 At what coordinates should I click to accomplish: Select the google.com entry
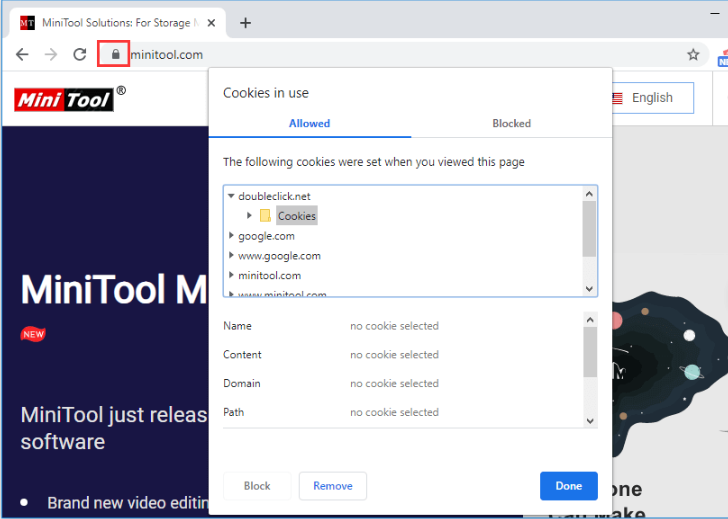pos(266,236)
